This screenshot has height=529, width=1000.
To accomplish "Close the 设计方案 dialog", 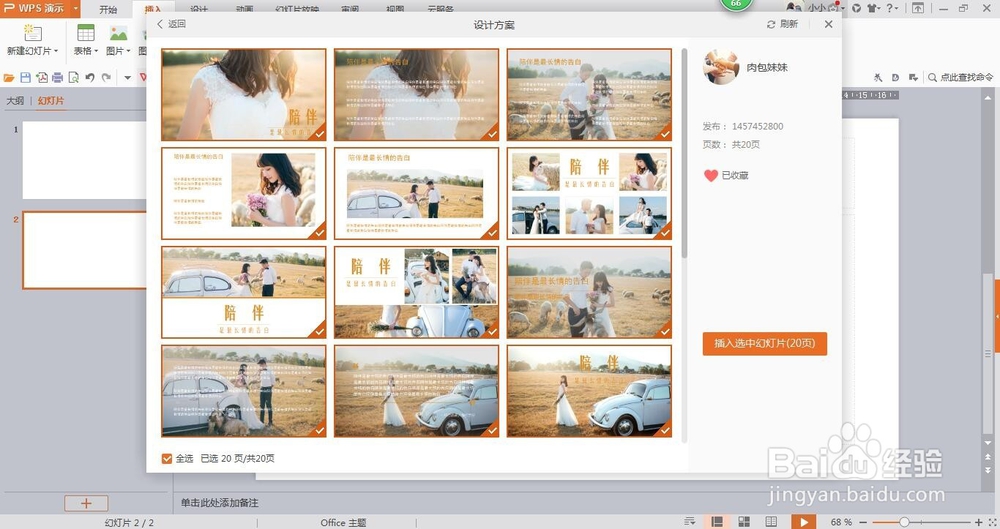I will 828,24.
